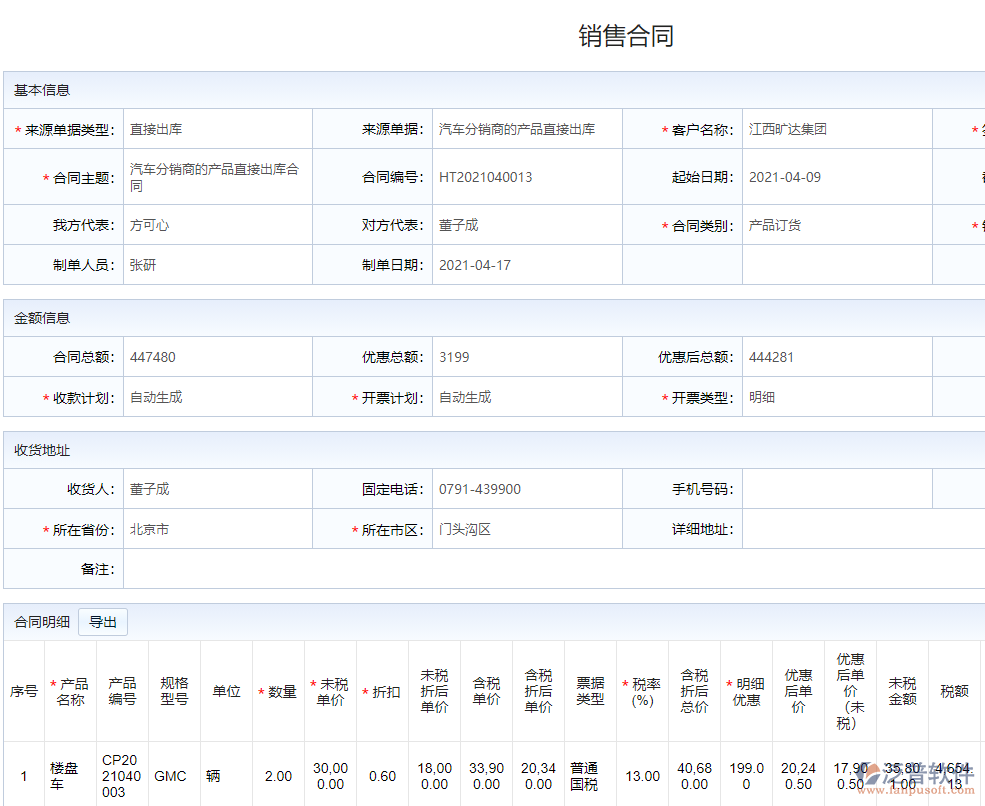Select the 所在市区 field showing 门头沟区

[x=526, y=529]
